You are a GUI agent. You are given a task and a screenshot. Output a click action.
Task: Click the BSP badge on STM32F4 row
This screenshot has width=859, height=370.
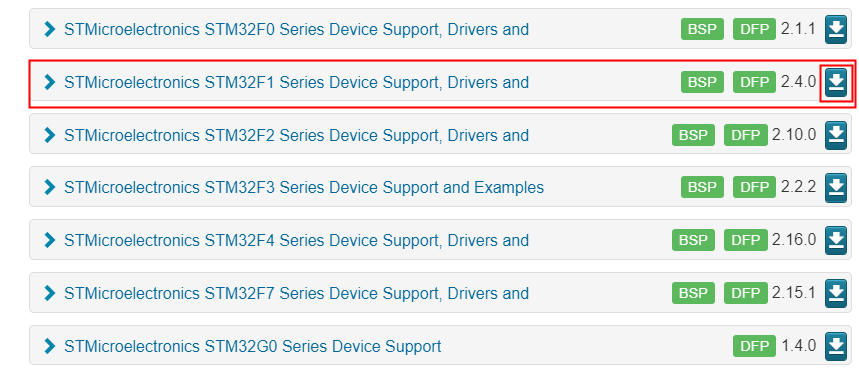click(694, 240)
